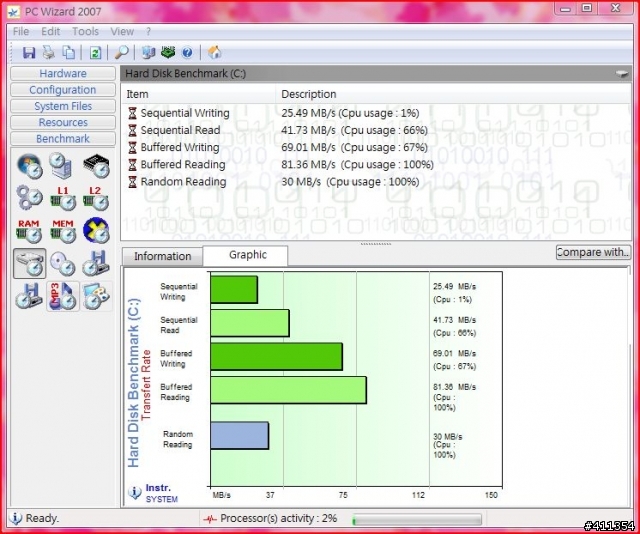Switch to the Information tab
The width and height of the screenshot is (640, 534).
(x=162, y=256)
